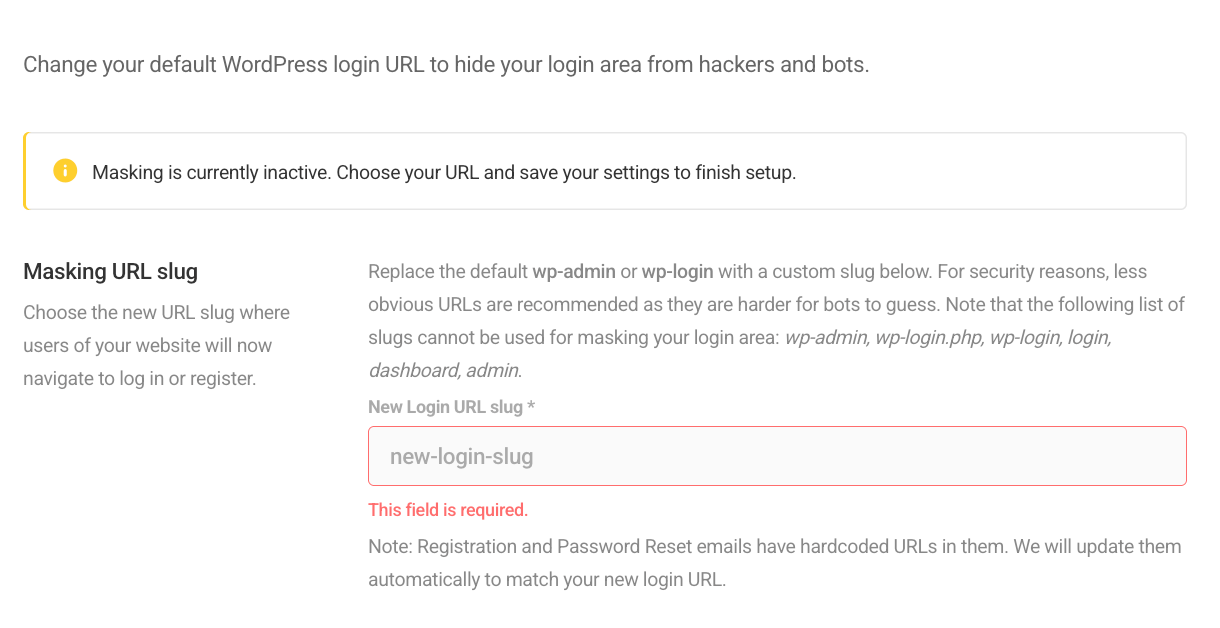Click the asterisk next to New Login URL slug
This screenshot has height=628, width=1220.
click(531, 406)
